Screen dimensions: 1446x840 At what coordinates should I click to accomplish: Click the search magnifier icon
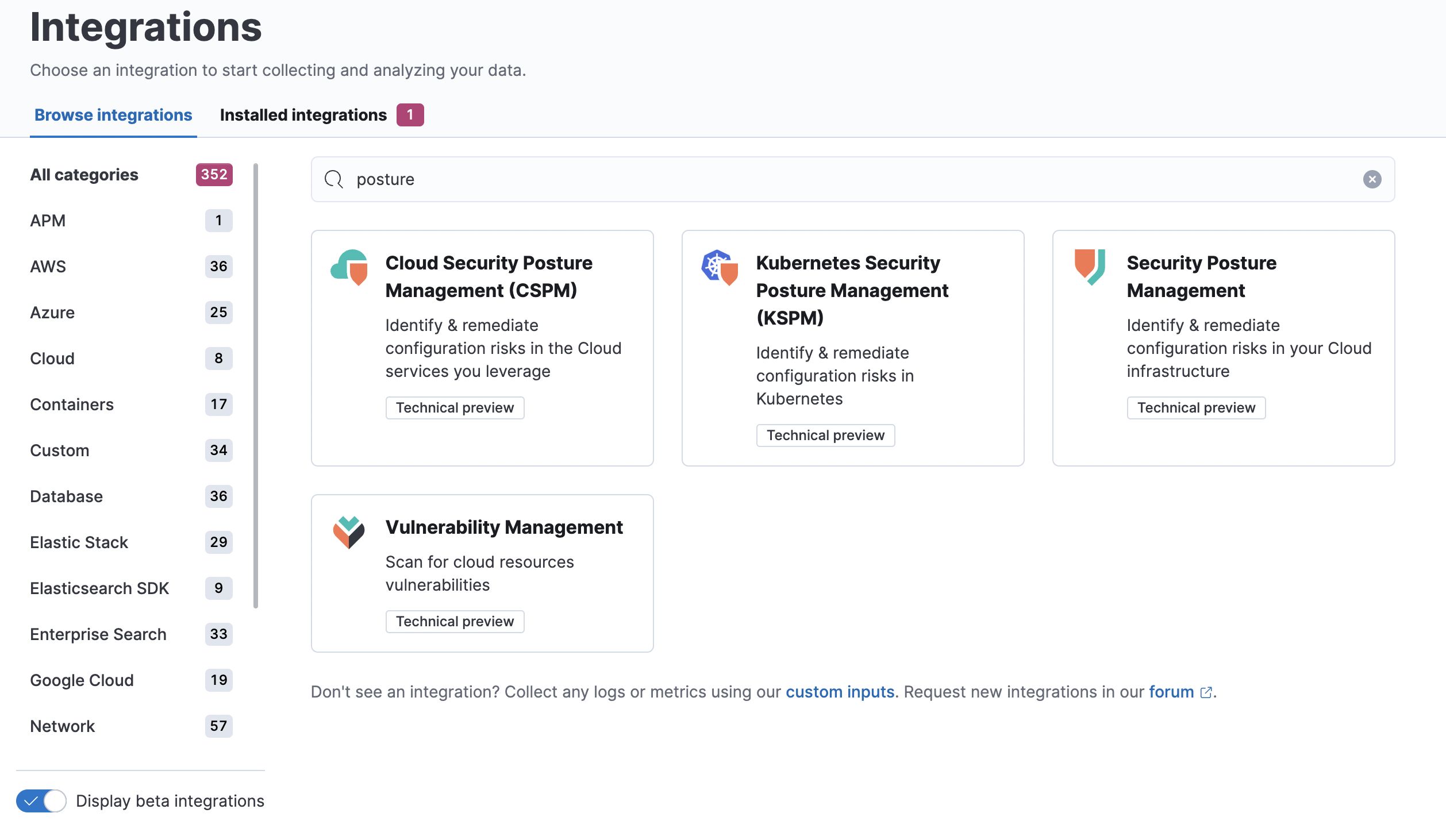pyautogui.click(x=333, y=179)
